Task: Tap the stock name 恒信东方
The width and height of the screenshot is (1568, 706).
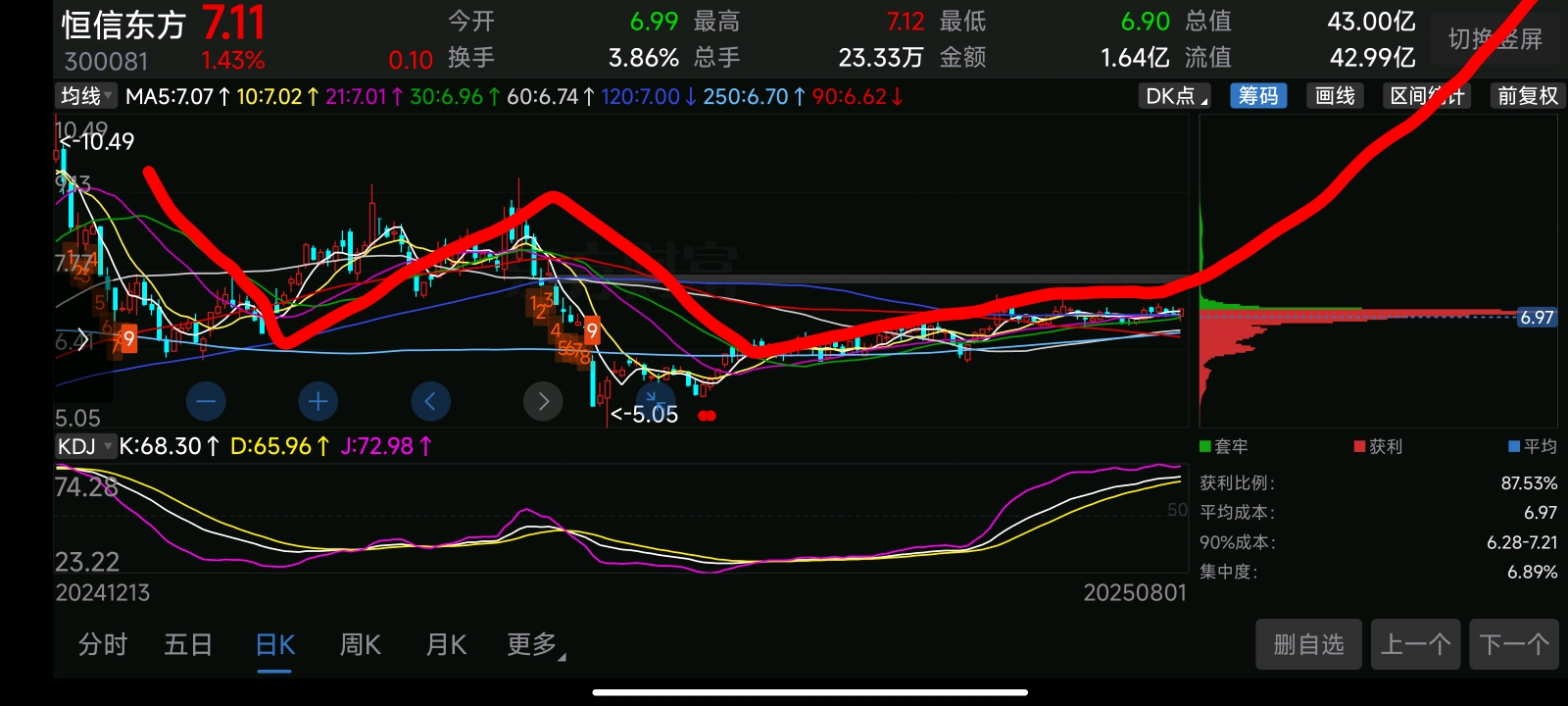Action: pos(123,25)
